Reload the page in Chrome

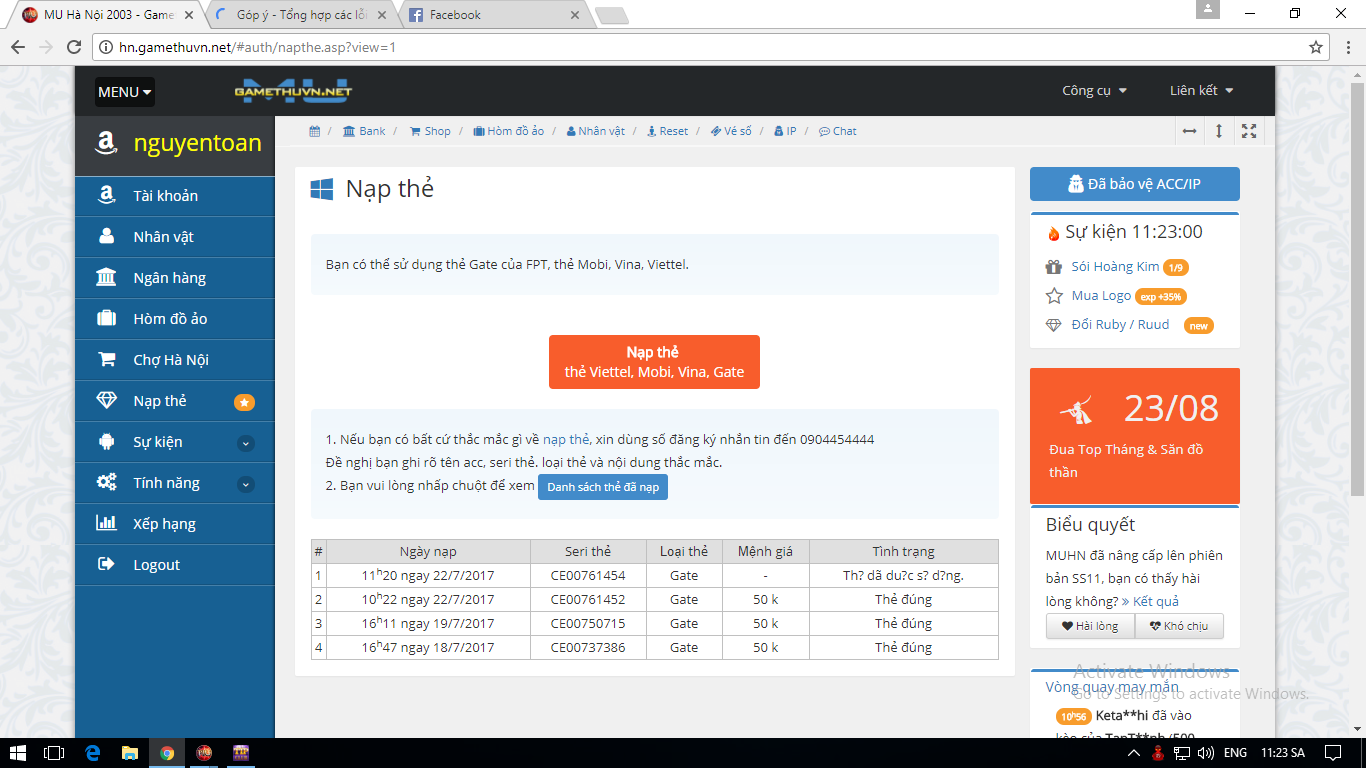pyautogui.click(x=74, y=47)
